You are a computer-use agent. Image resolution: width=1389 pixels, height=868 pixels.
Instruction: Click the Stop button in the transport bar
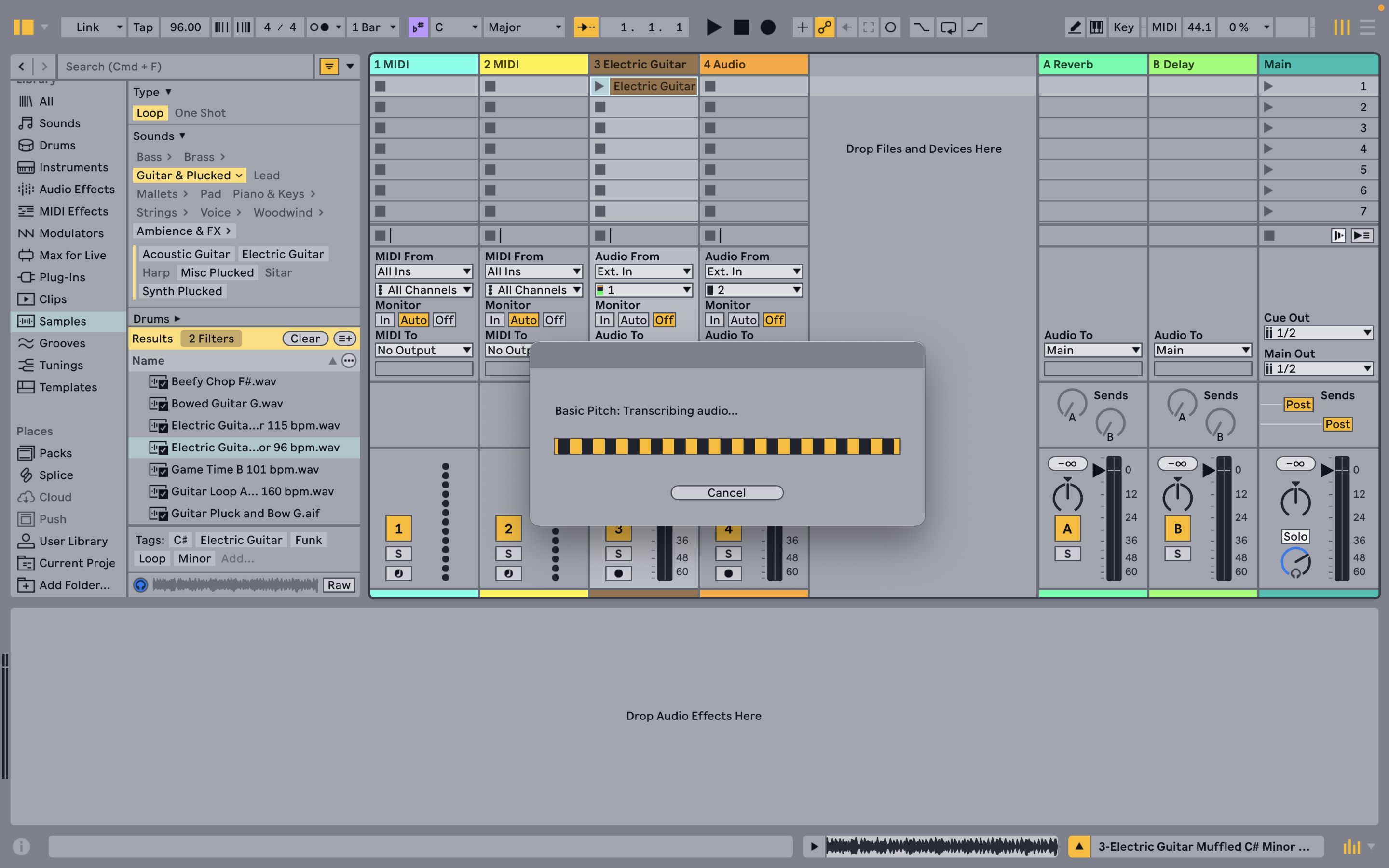pos(741,27)
